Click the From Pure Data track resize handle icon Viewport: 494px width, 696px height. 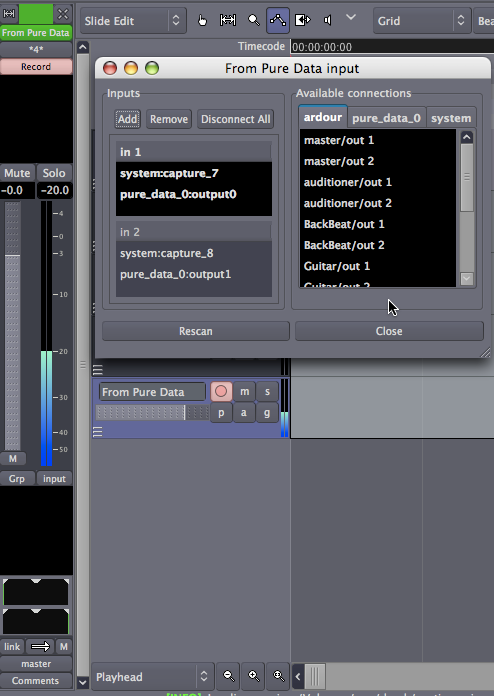(x=98, y=431)
